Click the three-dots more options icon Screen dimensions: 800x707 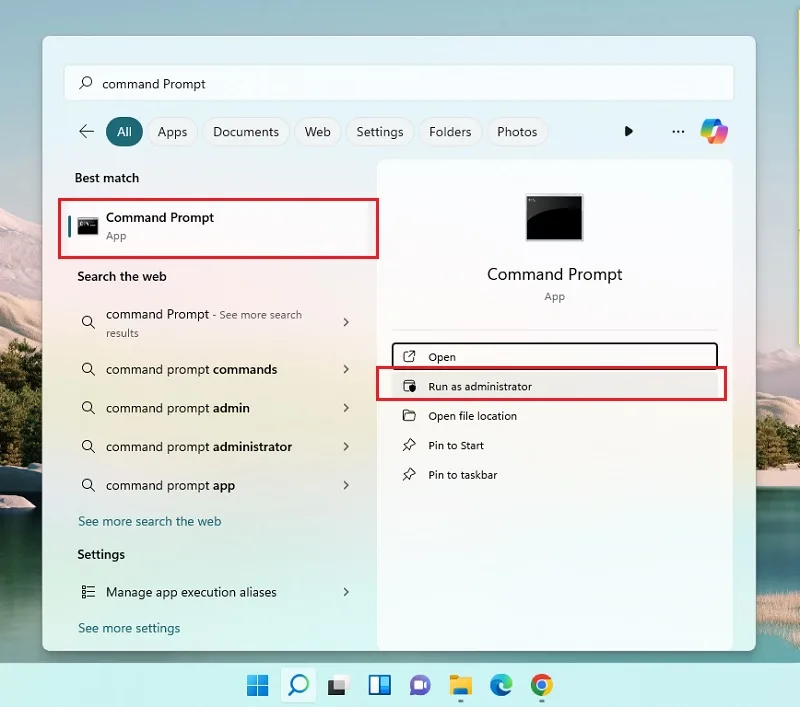(678, 132)
